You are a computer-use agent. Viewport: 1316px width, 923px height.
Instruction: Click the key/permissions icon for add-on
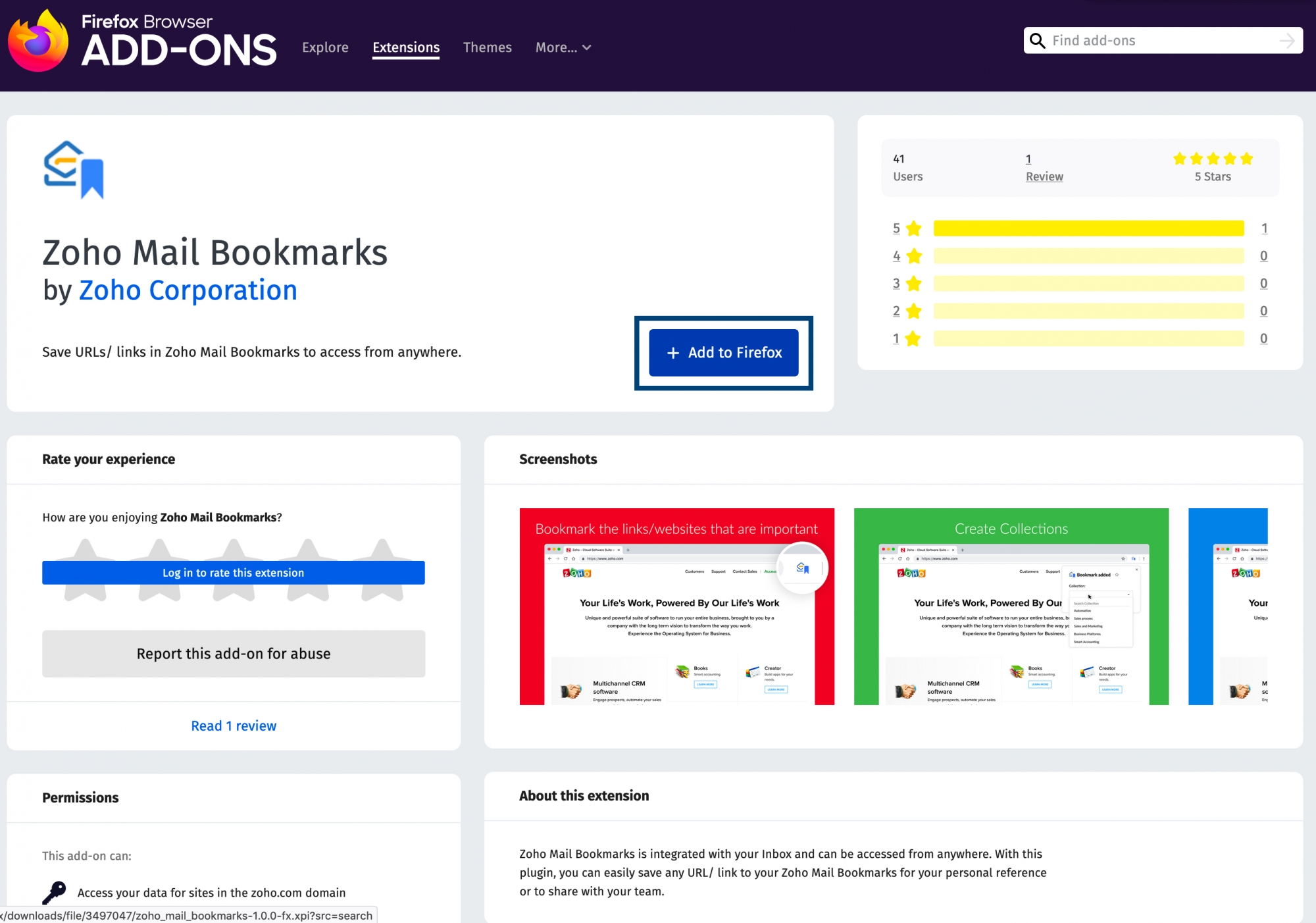coord(54,892)
